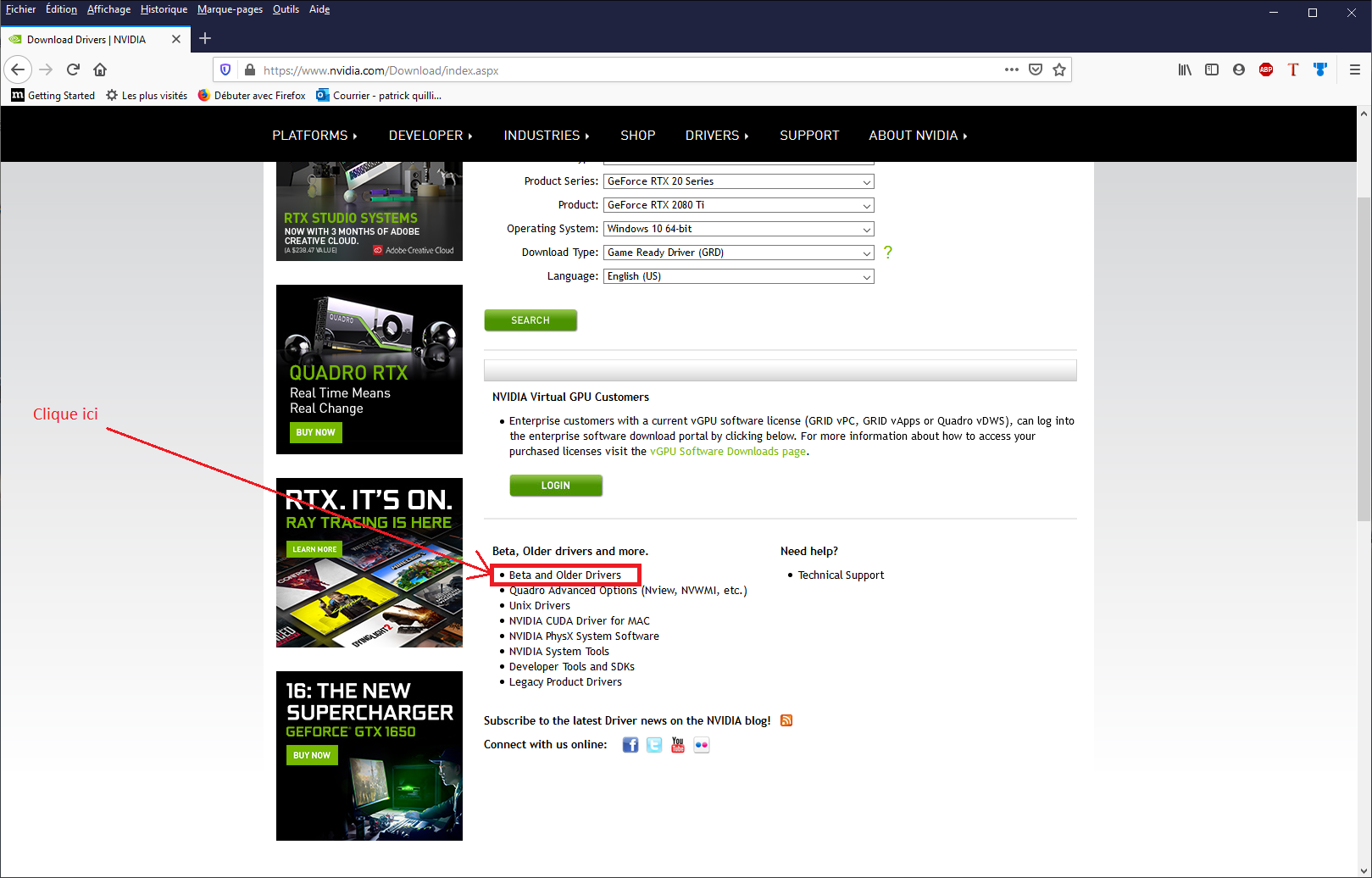Viewport: 1372px width, 878px height.
Task: Open NVIDIA's Flickr icon
Action: coord(702,744)
